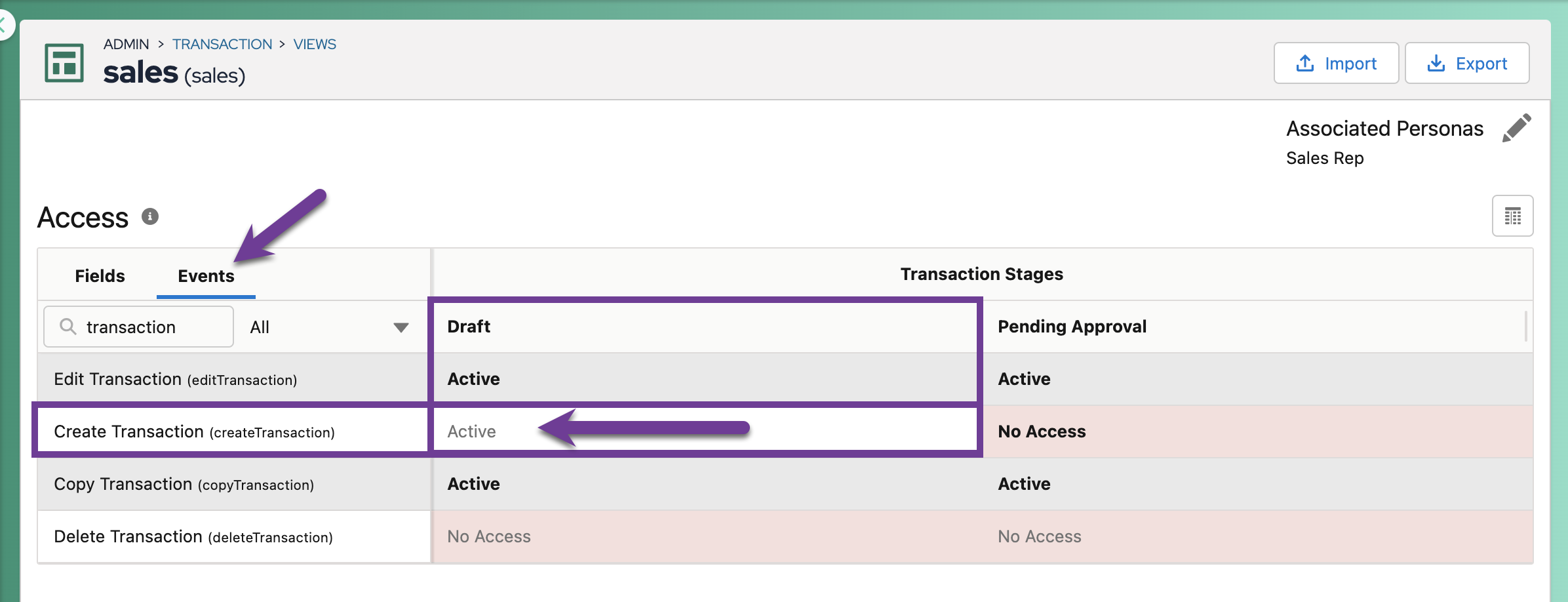Click the ADMIN breadcrumb
The image size is (1568, 602).
point(127,44)
